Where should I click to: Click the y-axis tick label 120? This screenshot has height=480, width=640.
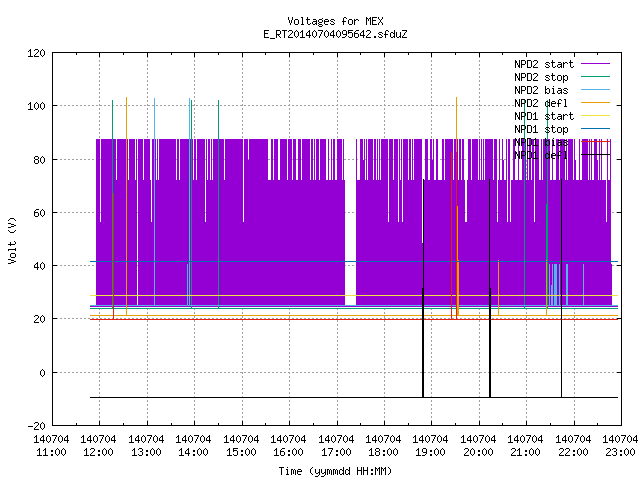click(36, 53)
